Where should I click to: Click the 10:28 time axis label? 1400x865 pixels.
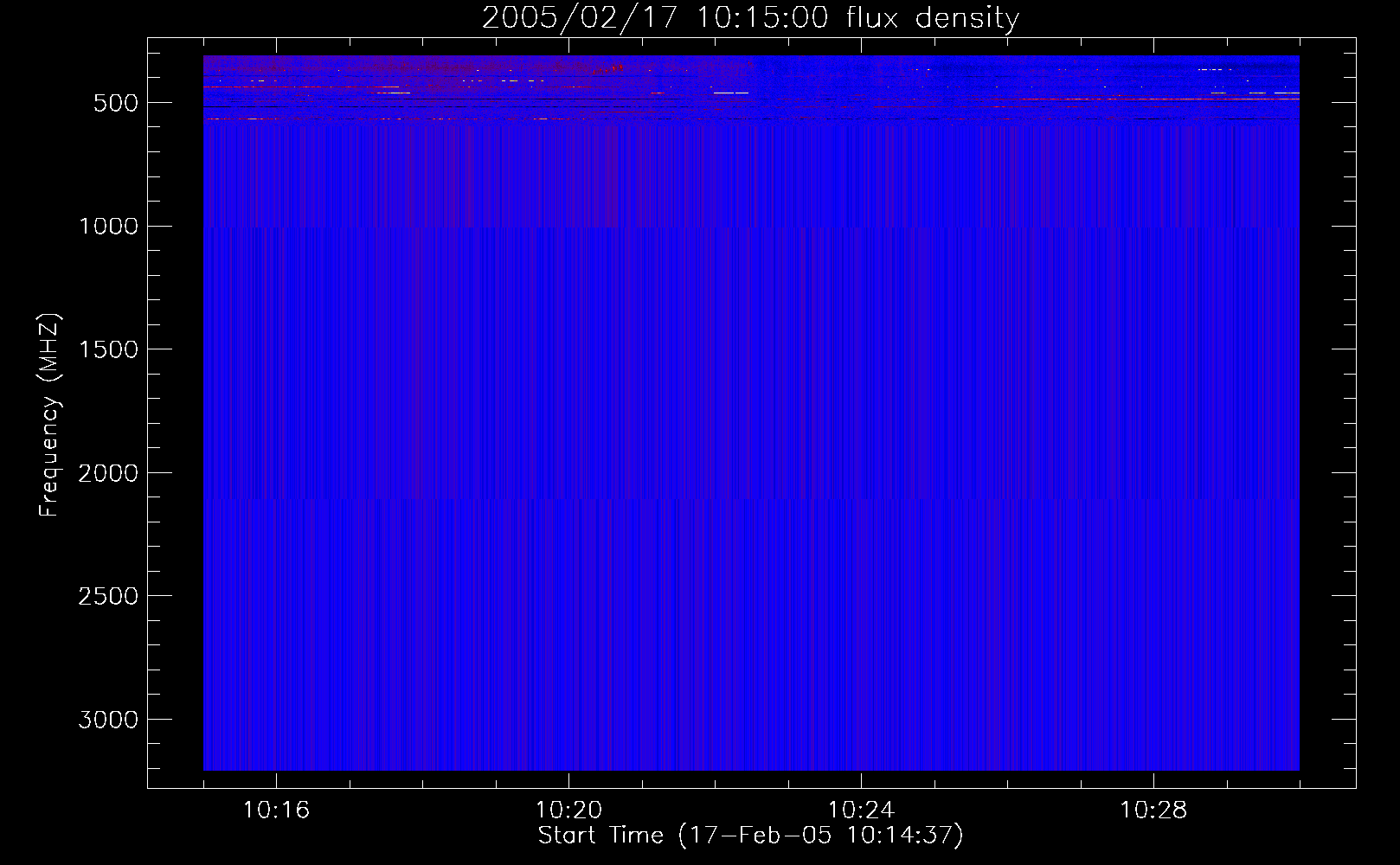(1153, 811)
